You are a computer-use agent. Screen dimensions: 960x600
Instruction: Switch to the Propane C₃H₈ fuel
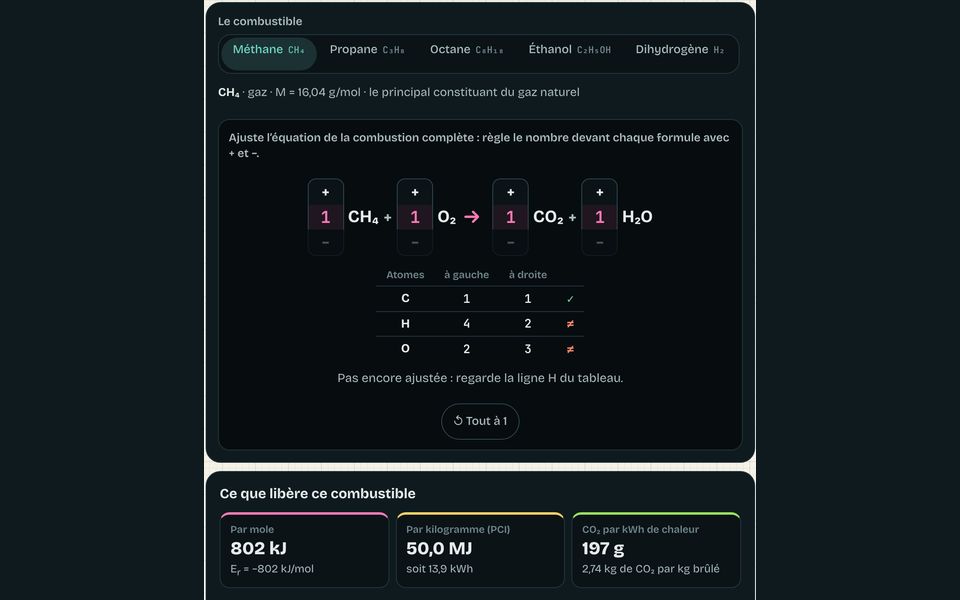pos(367,50)
